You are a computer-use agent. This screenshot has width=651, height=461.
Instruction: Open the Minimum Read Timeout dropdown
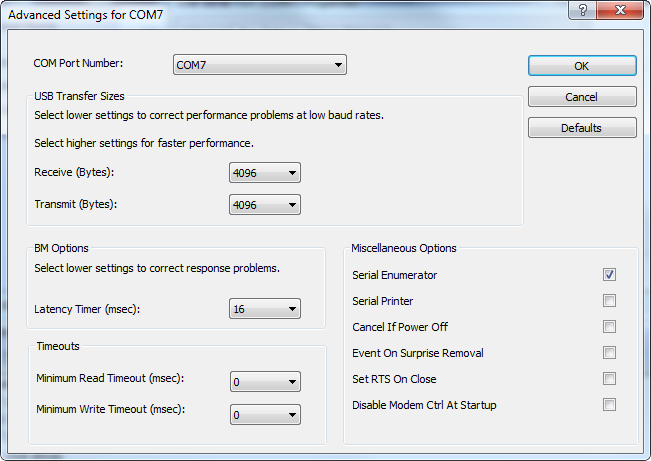[x=265, y=381]
